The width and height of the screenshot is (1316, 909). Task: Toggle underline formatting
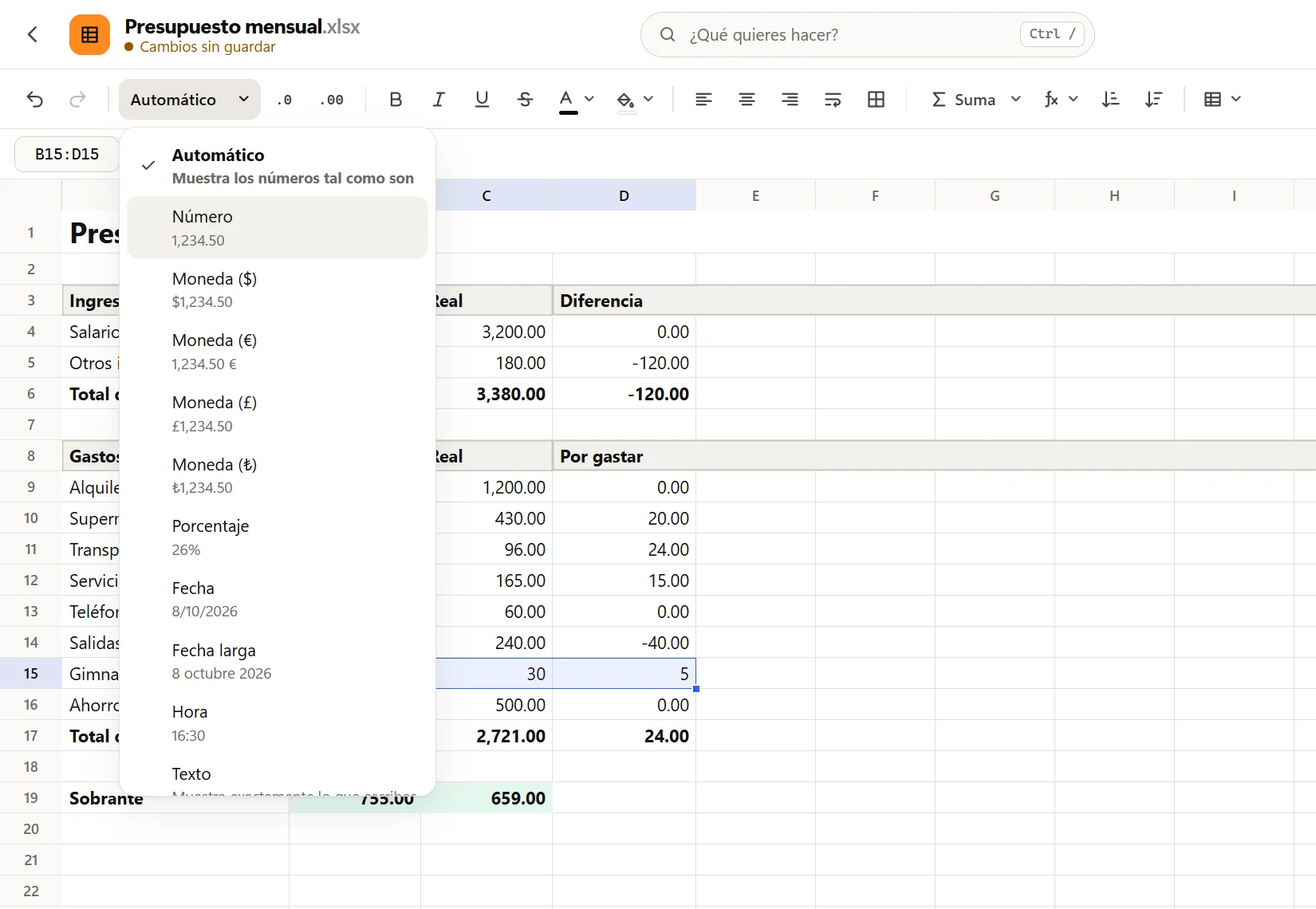[482, 100]
